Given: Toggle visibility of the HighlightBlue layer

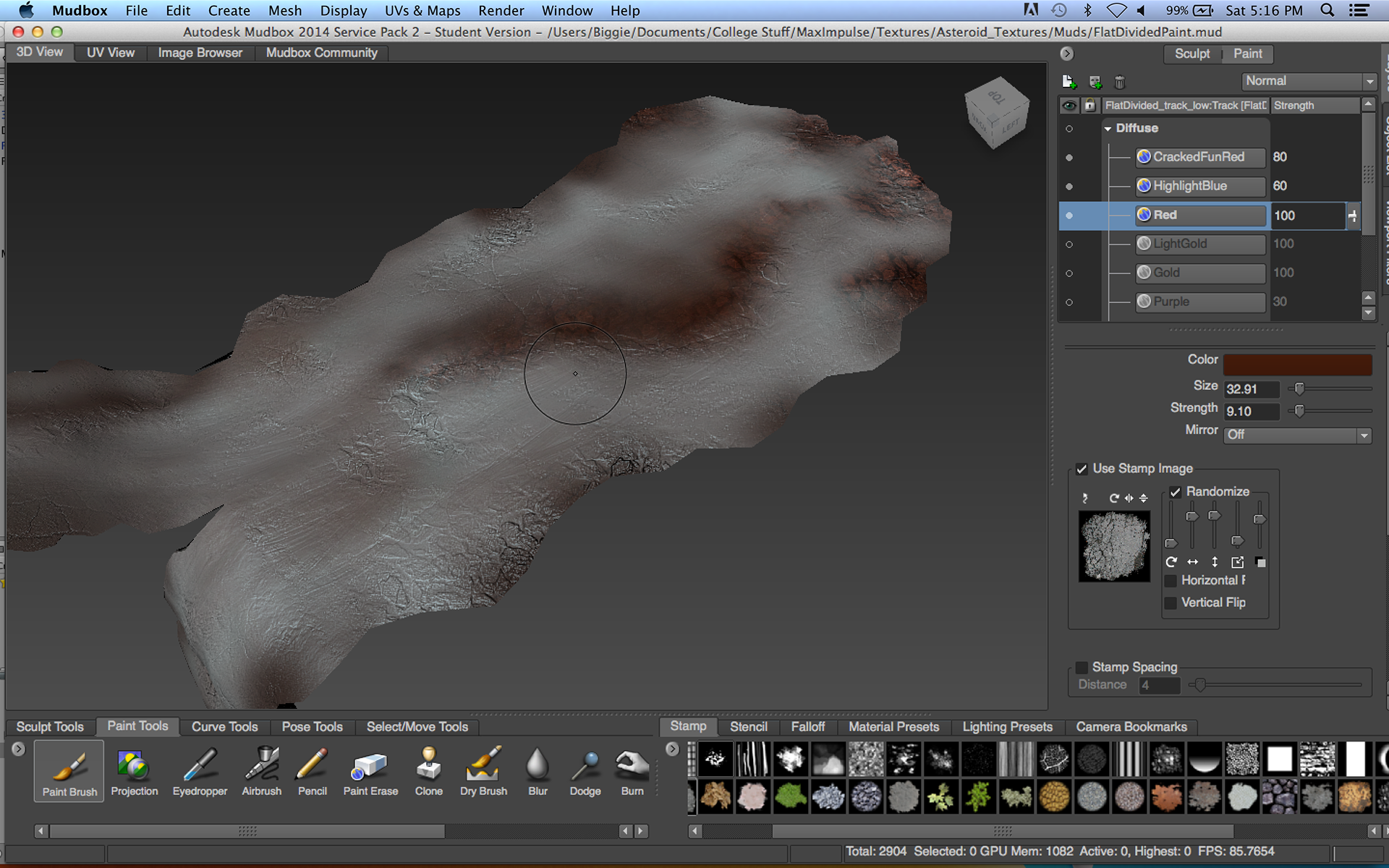Looking at the screenshot, I should pyautogui.click(x=1069, y=187).
